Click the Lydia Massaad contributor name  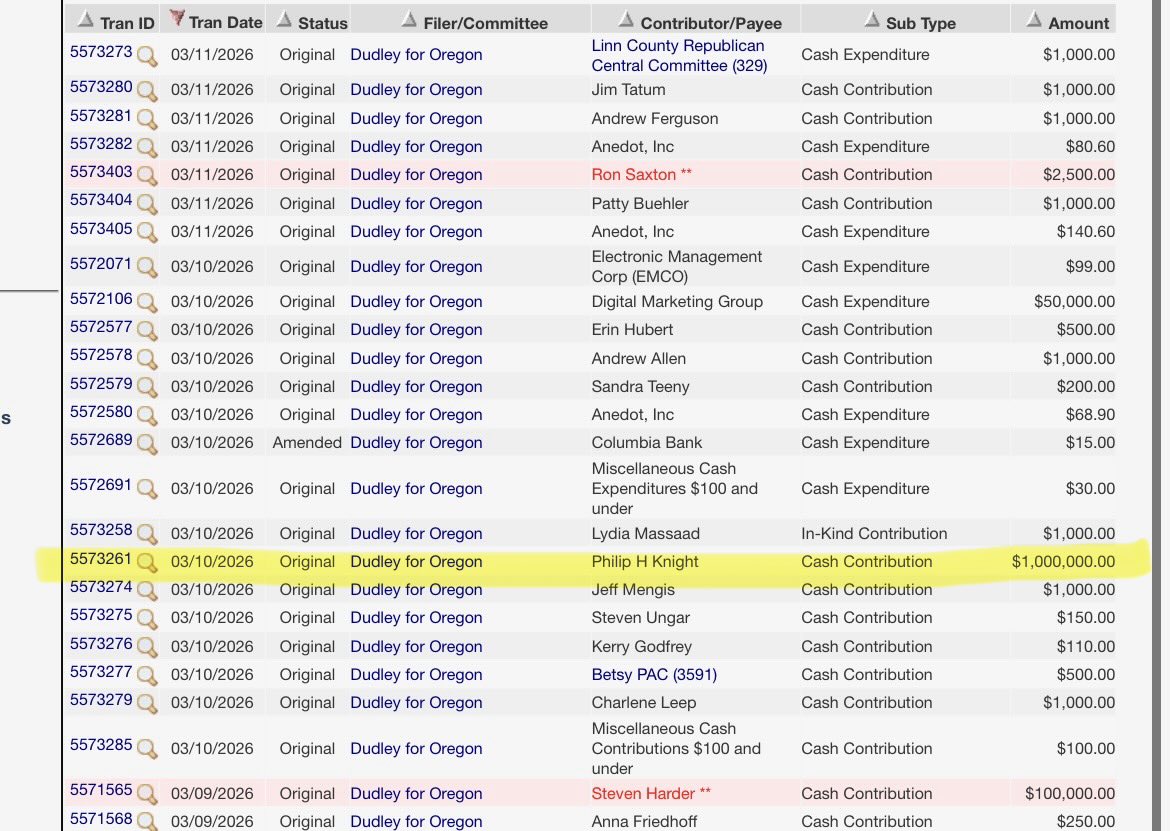tap(645, 533)
